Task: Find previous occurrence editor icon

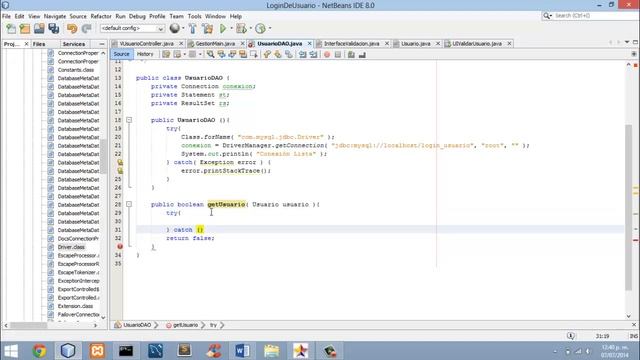Action: [222, 54]
